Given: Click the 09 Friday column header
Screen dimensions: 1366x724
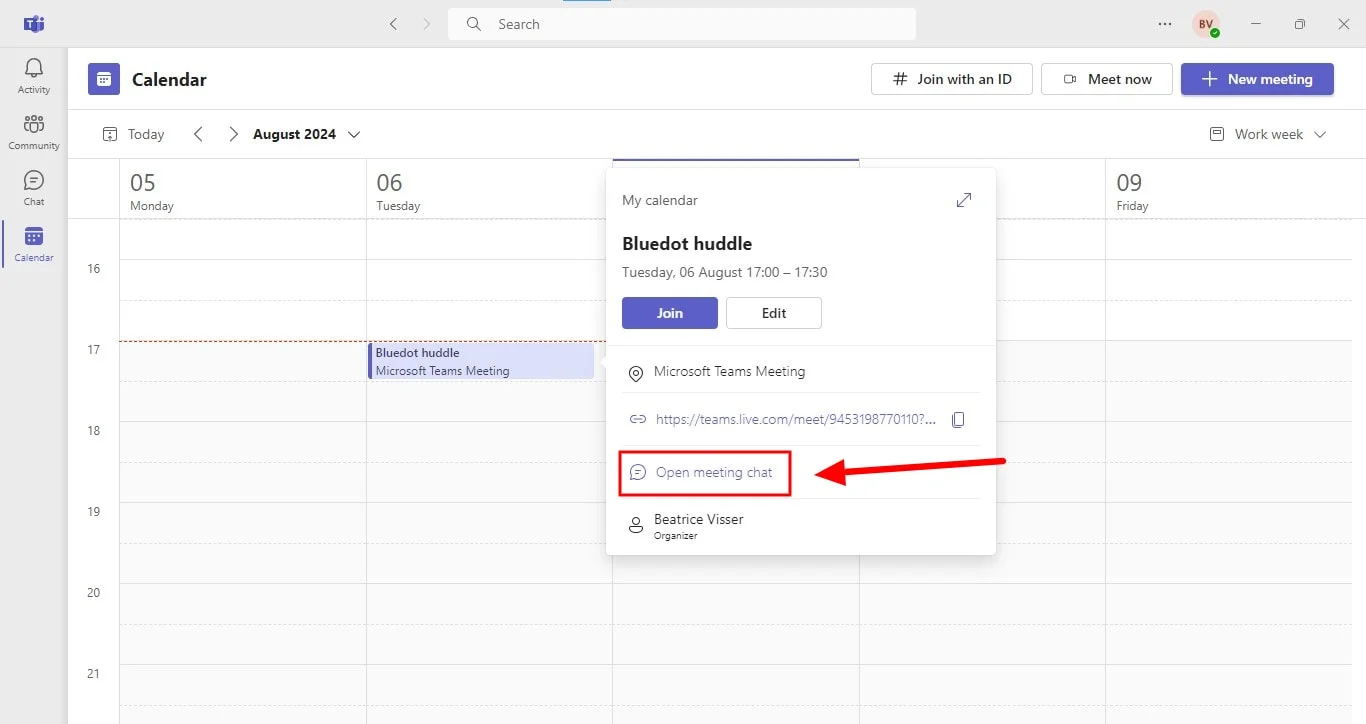Looking at the screenshot, I should click(x=1228, y=190).
